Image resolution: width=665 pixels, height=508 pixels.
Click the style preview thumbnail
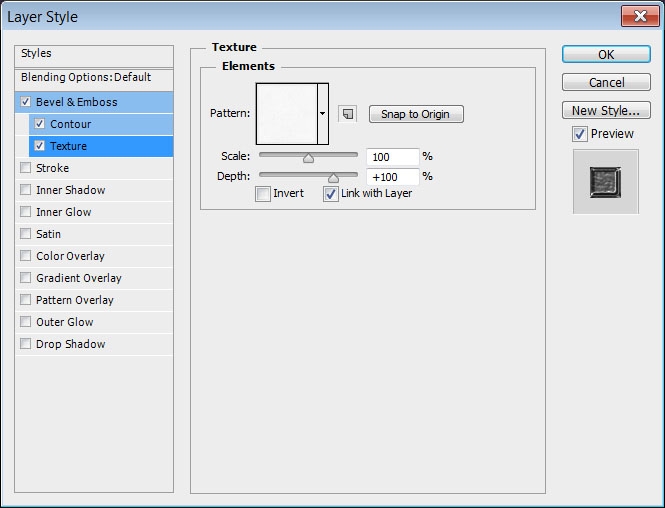click(x=606, y=182)
